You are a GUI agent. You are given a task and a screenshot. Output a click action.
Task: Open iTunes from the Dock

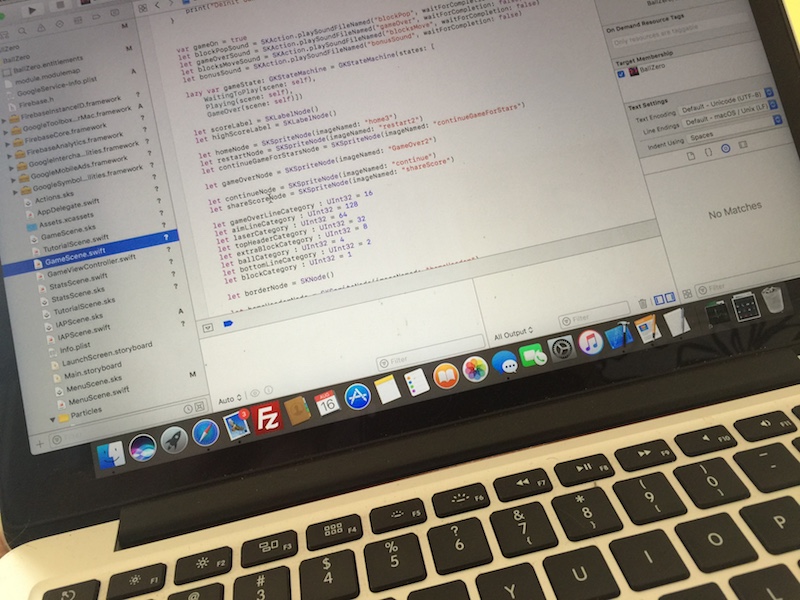(x=589, y=341)
